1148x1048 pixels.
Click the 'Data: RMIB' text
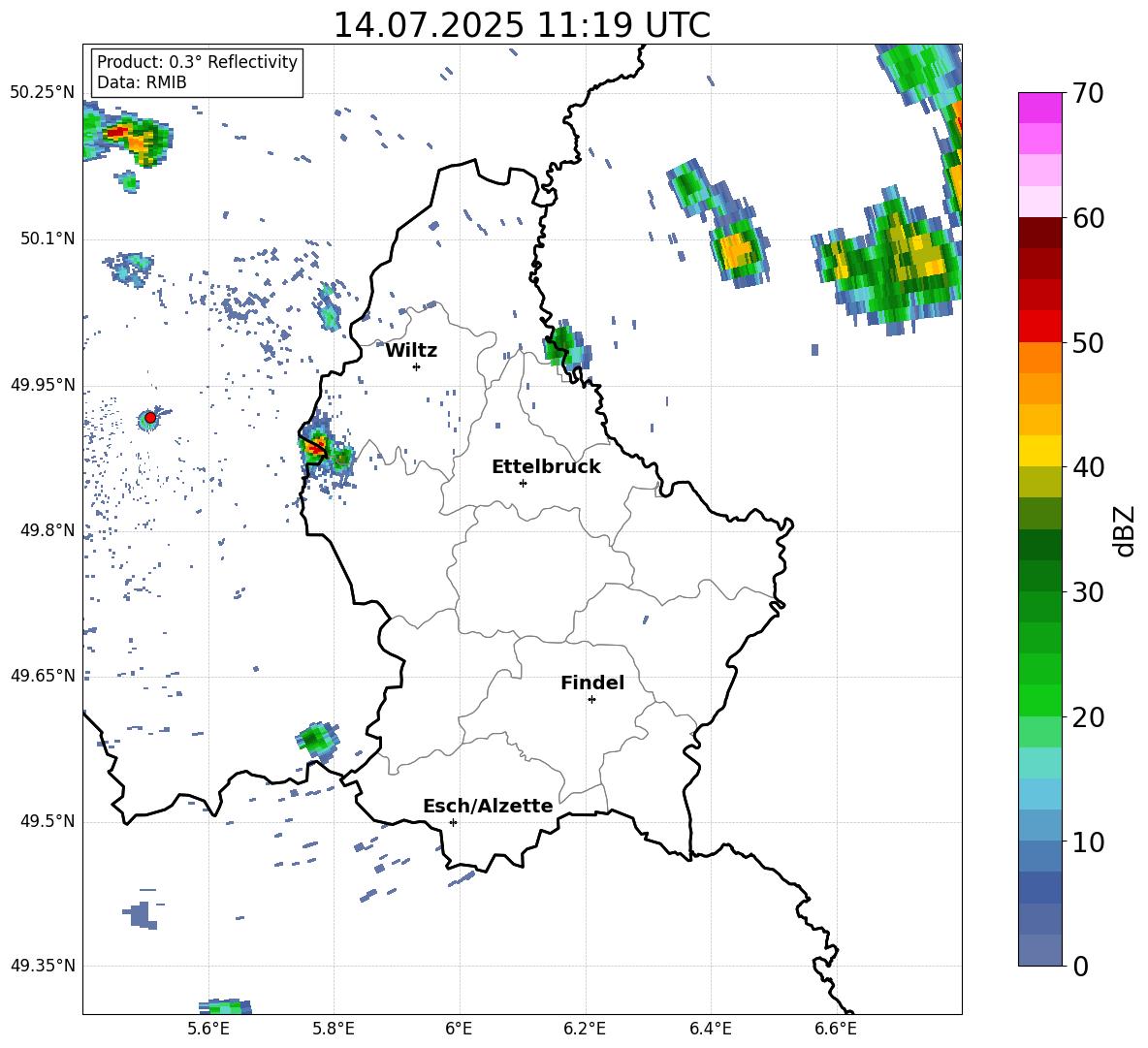point(142,82)
